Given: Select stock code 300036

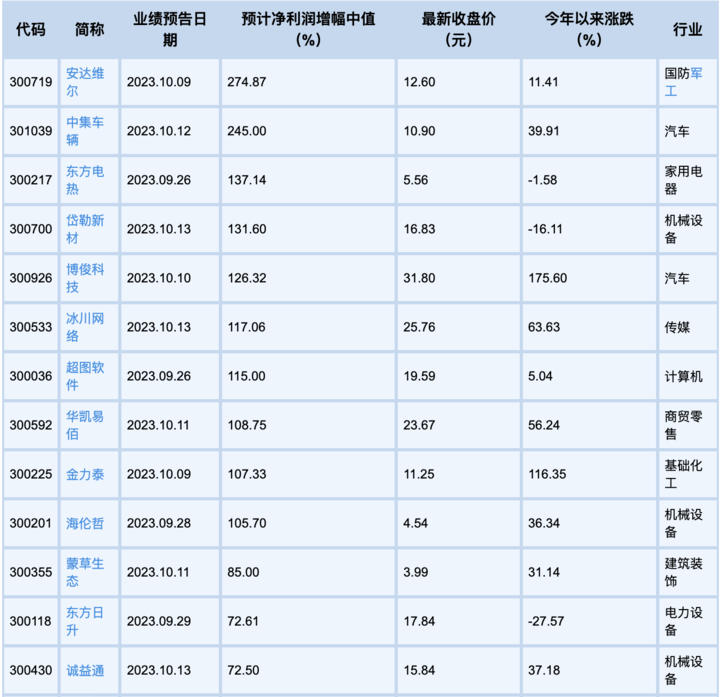Looking at the screenshot, I should (x=31, y=376).
